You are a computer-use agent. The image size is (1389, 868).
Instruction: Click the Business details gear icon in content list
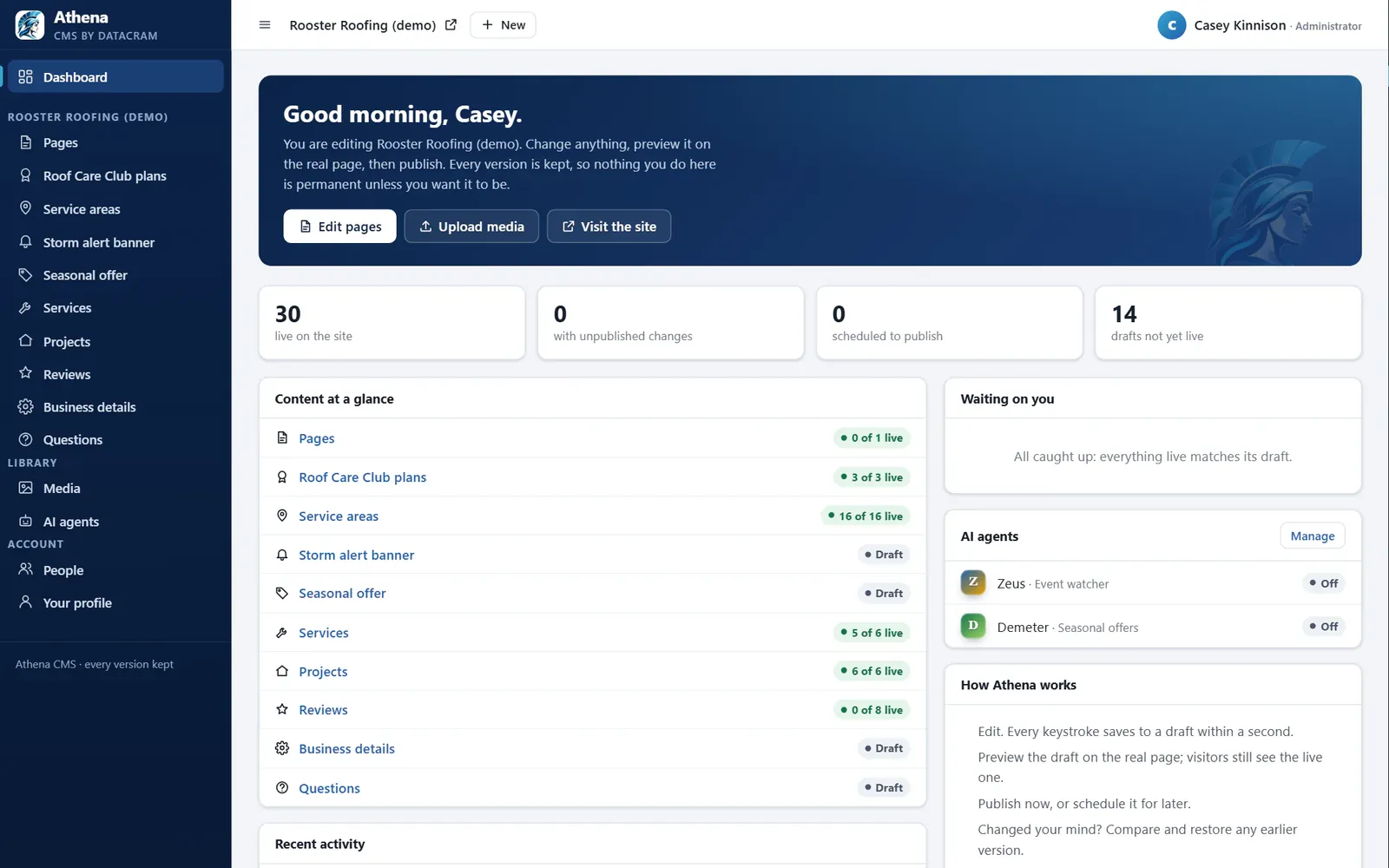[282, 748]
